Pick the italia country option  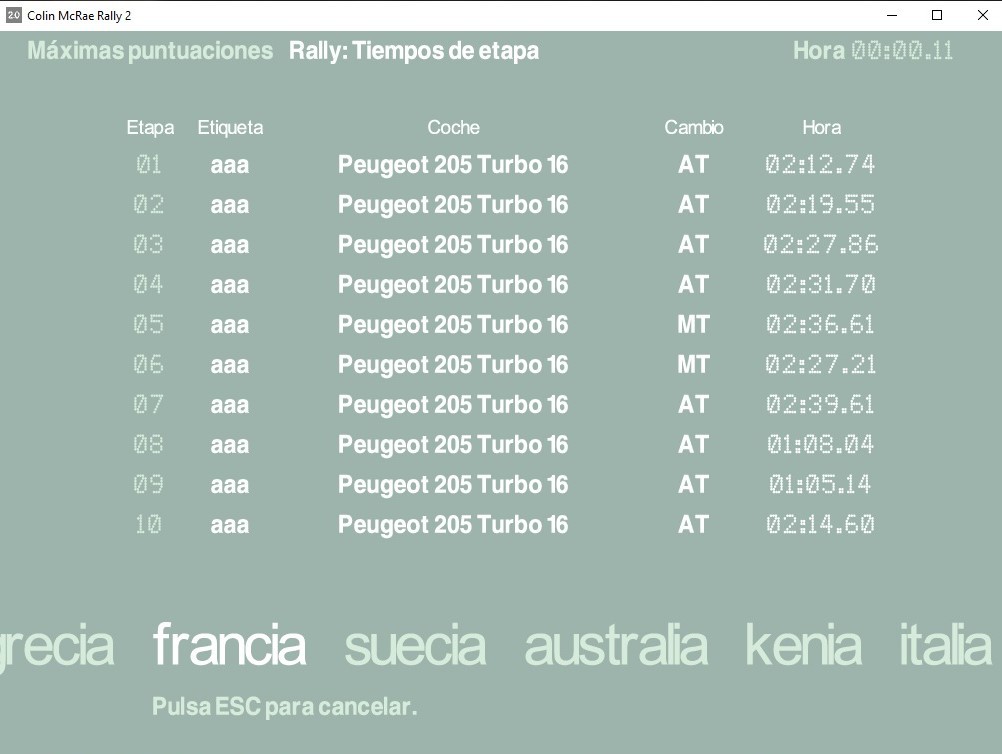click(x=945, y=645)
